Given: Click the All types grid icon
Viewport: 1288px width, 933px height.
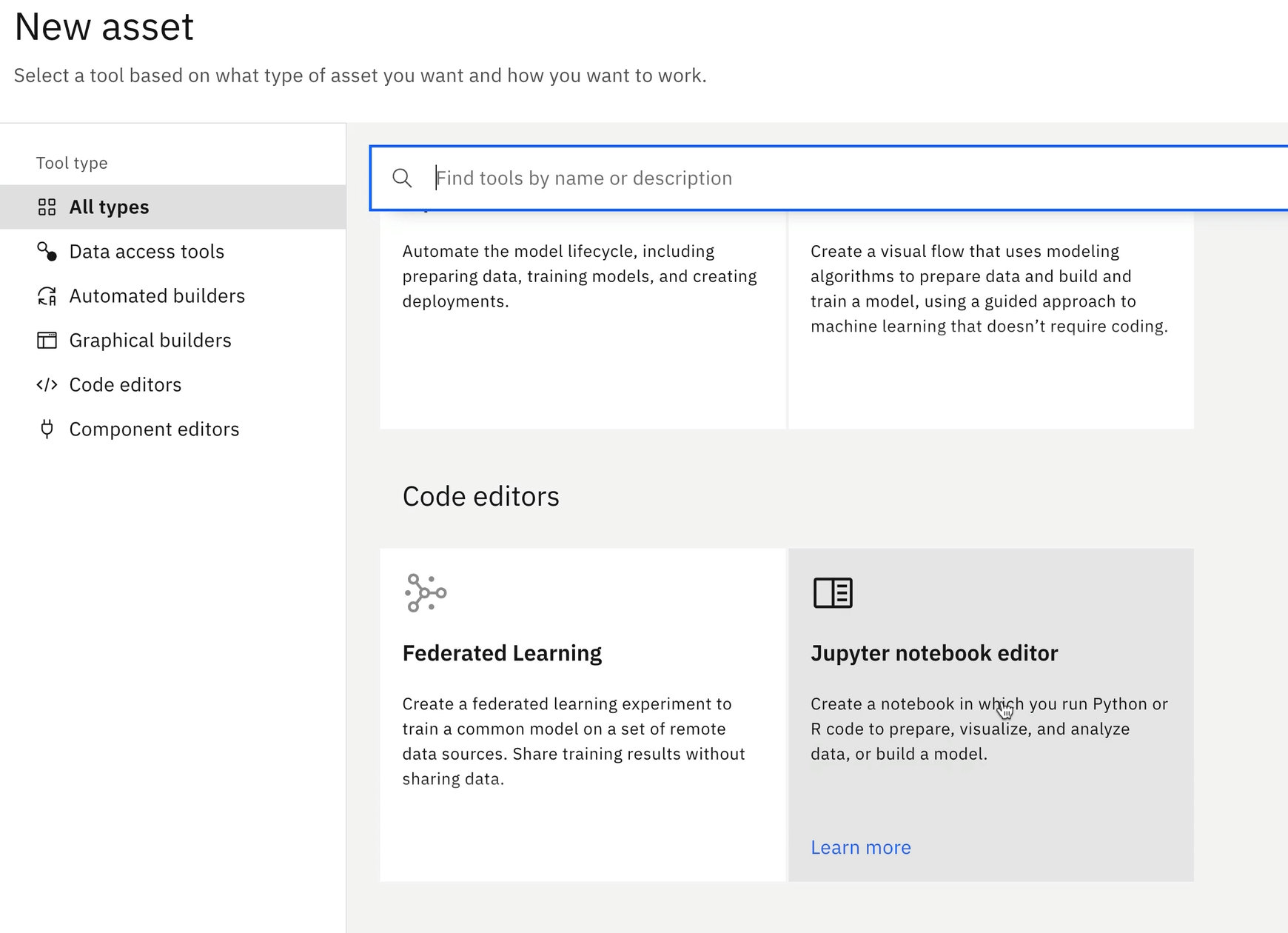Looking at the screenshot, I should 47,207.
